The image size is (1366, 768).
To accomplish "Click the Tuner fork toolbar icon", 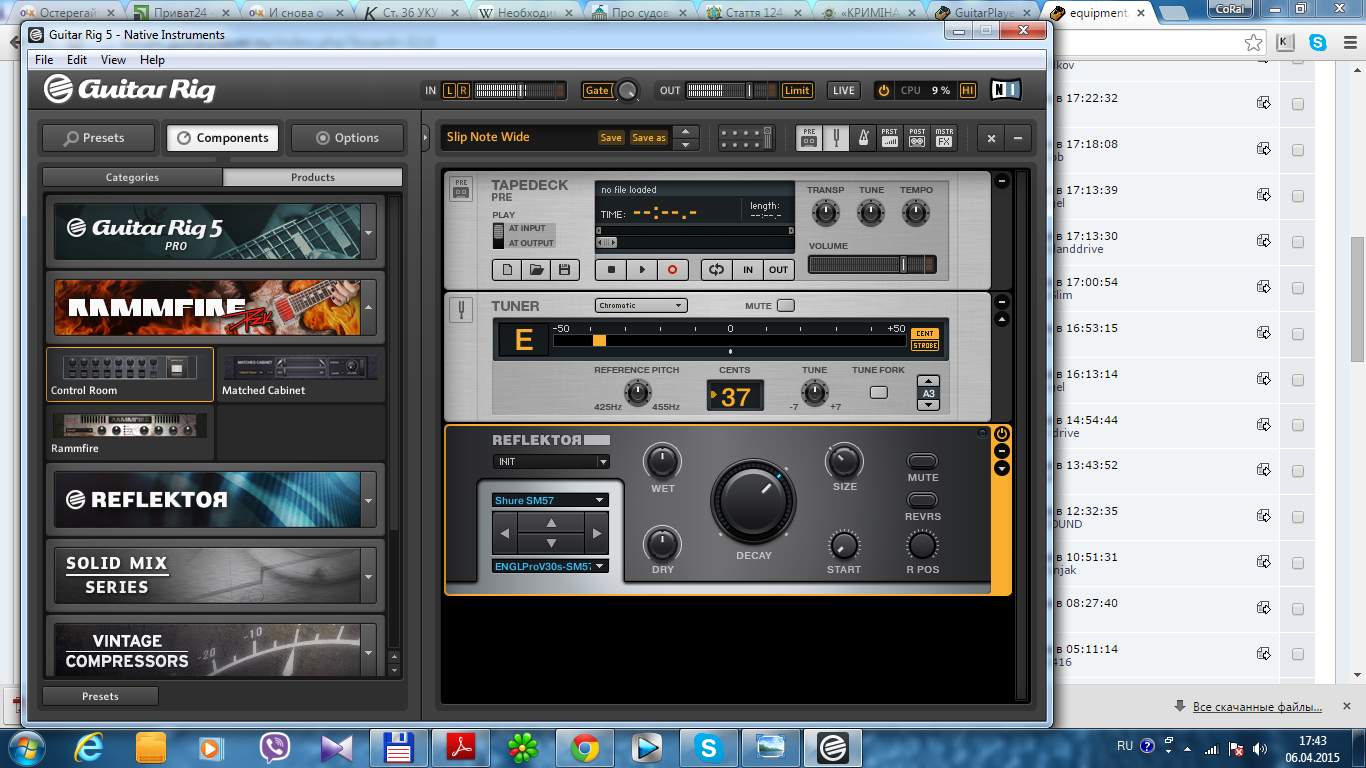I will (x=836, y=138).
